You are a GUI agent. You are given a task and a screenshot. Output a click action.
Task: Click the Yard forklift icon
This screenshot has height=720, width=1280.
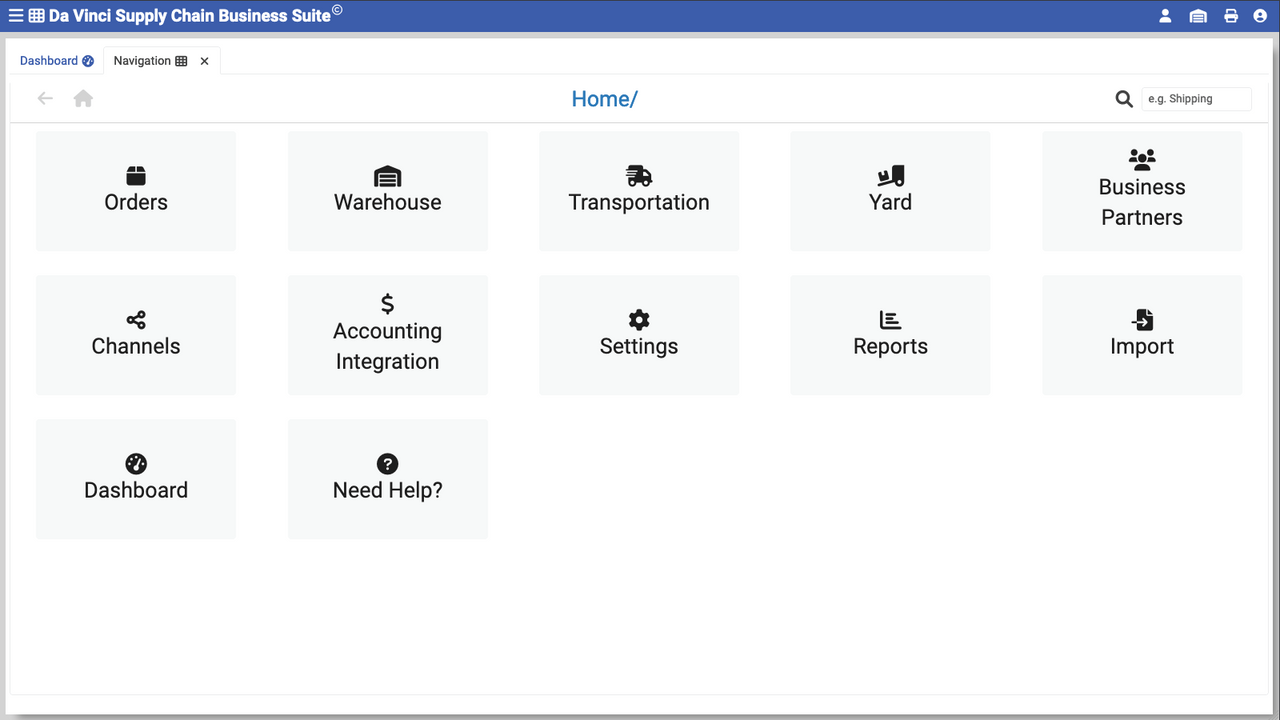890,176
